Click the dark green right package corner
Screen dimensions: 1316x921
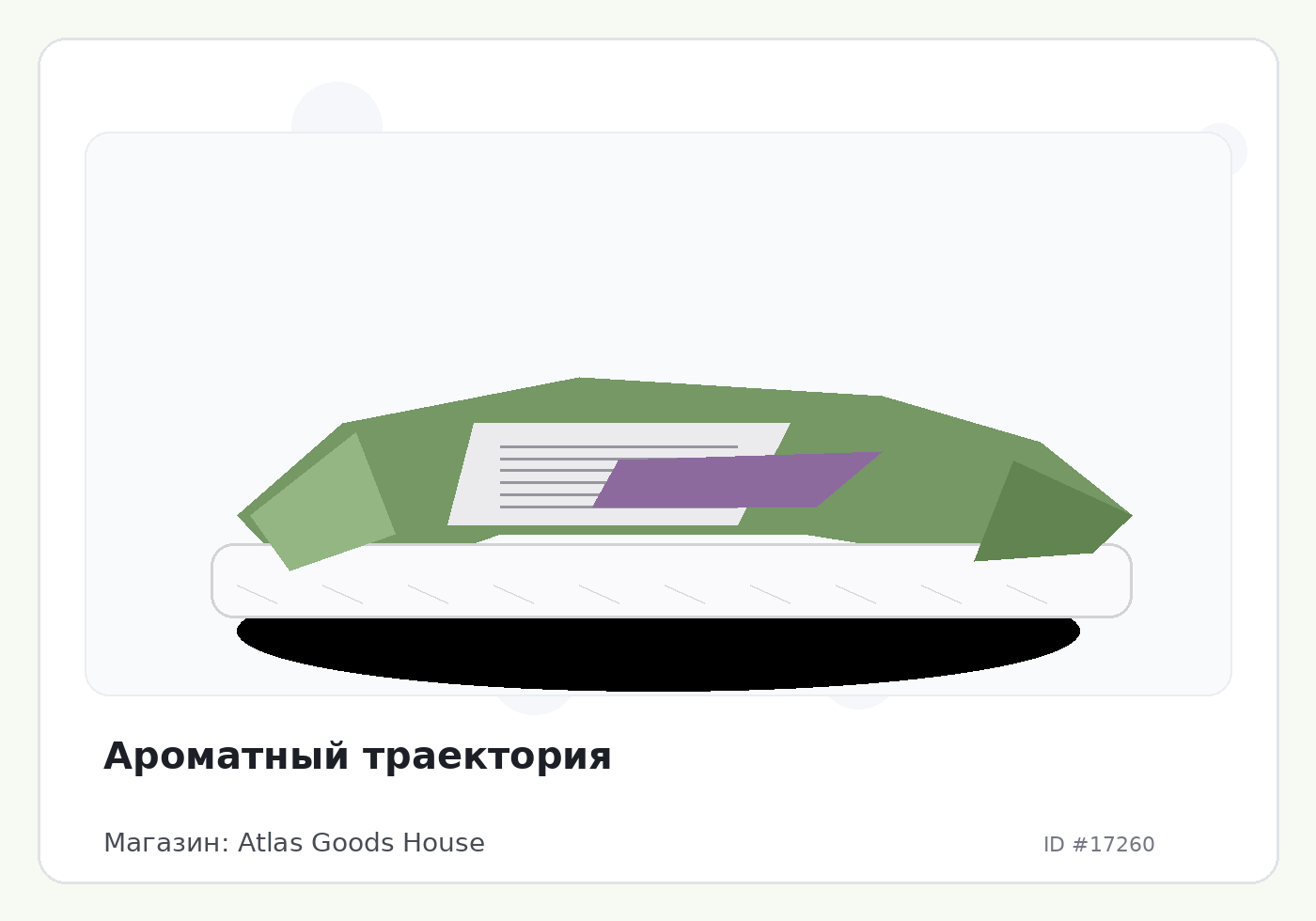1043,517
